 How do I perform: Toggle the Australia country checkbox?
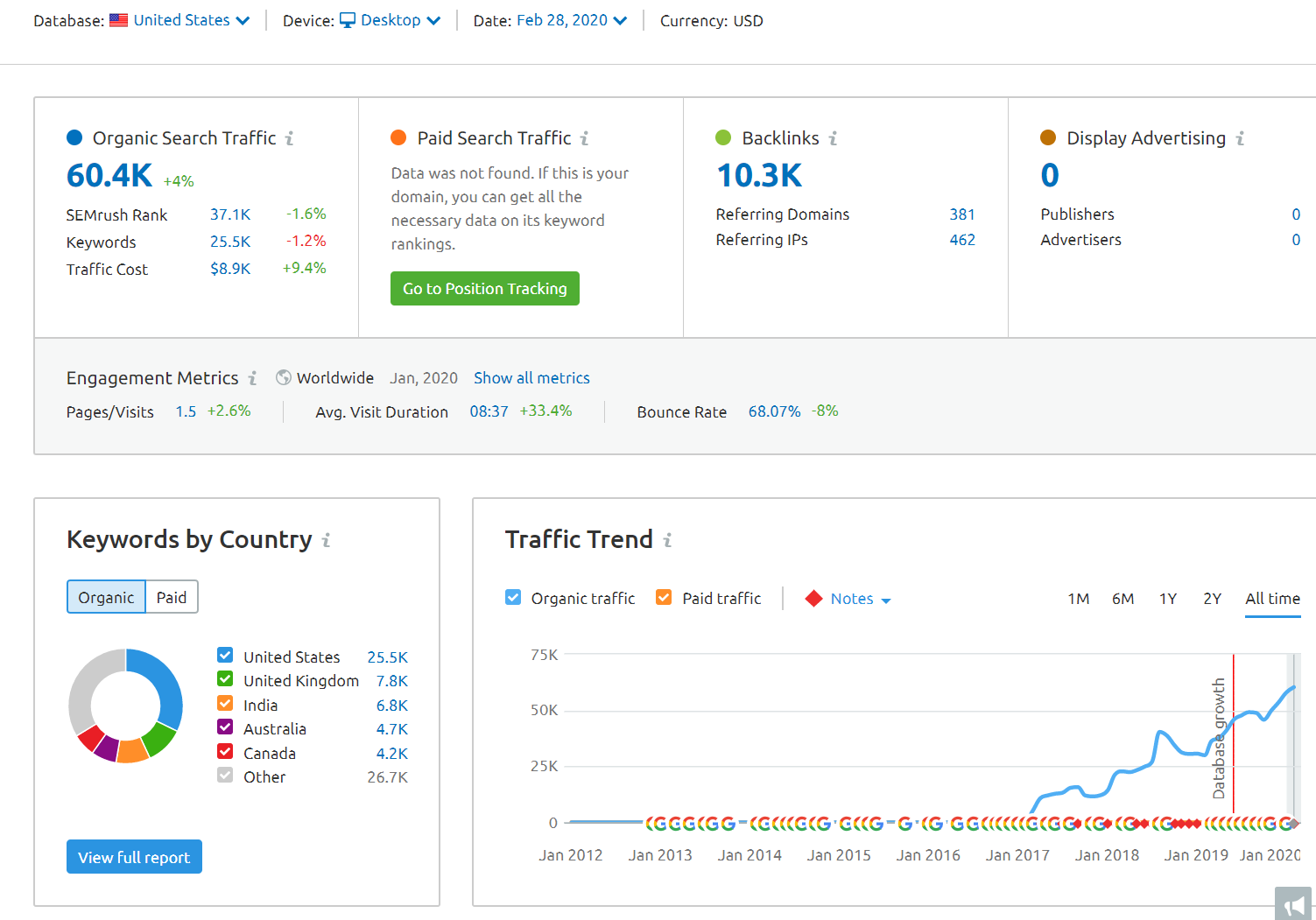(225, 727)
